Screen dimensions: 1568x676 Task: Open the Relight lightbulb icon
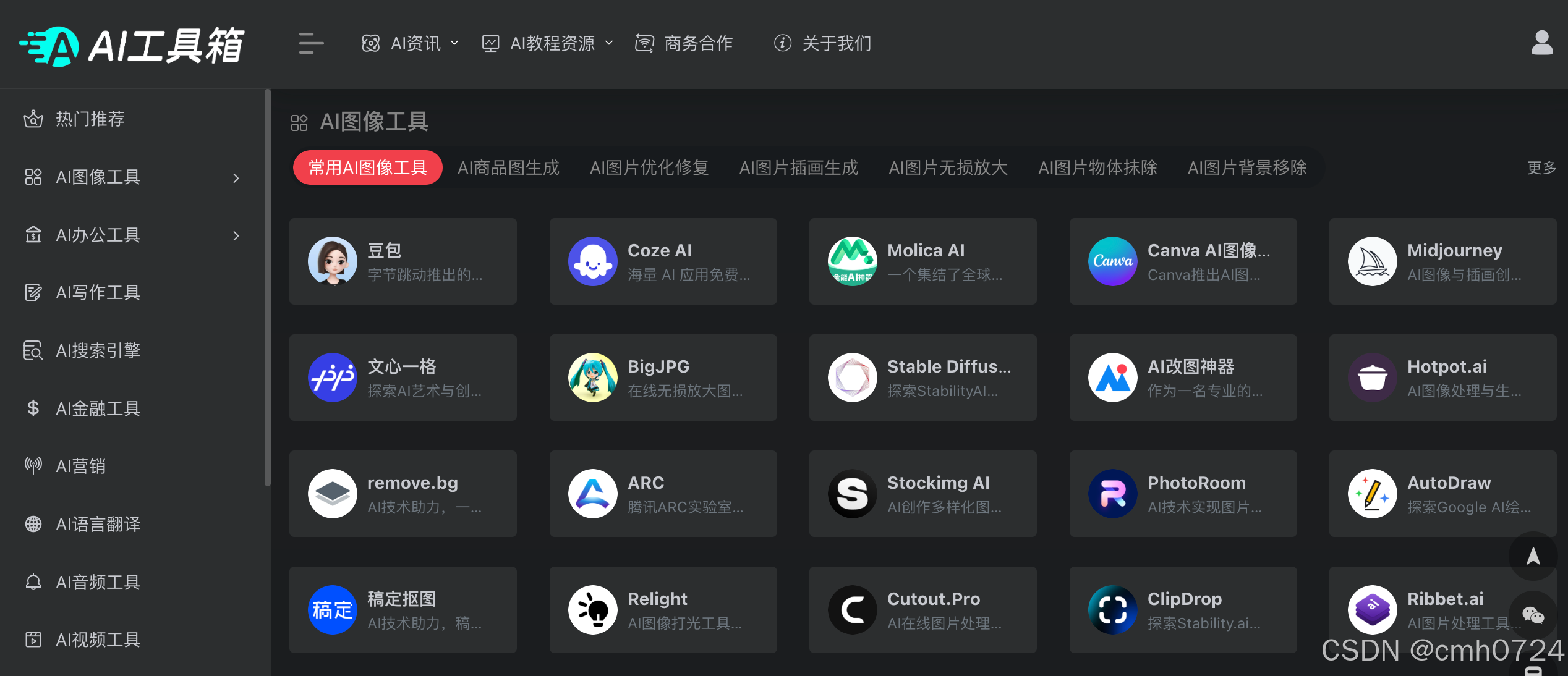[x=592, y=610]
